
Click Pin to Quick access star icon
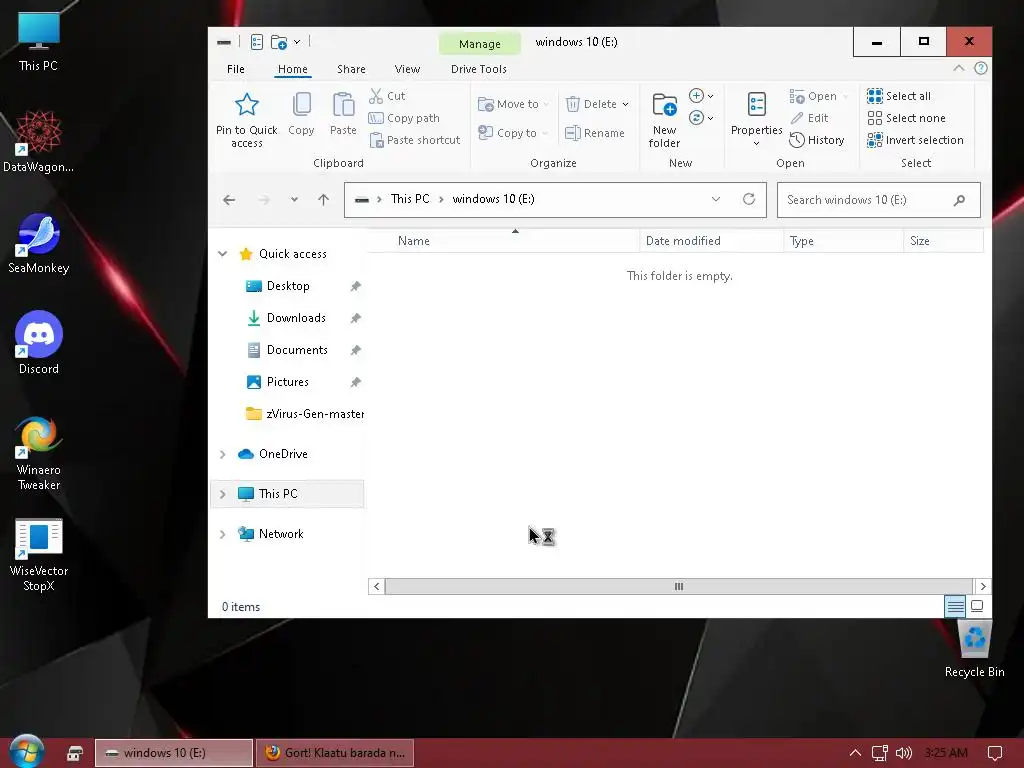246,104
